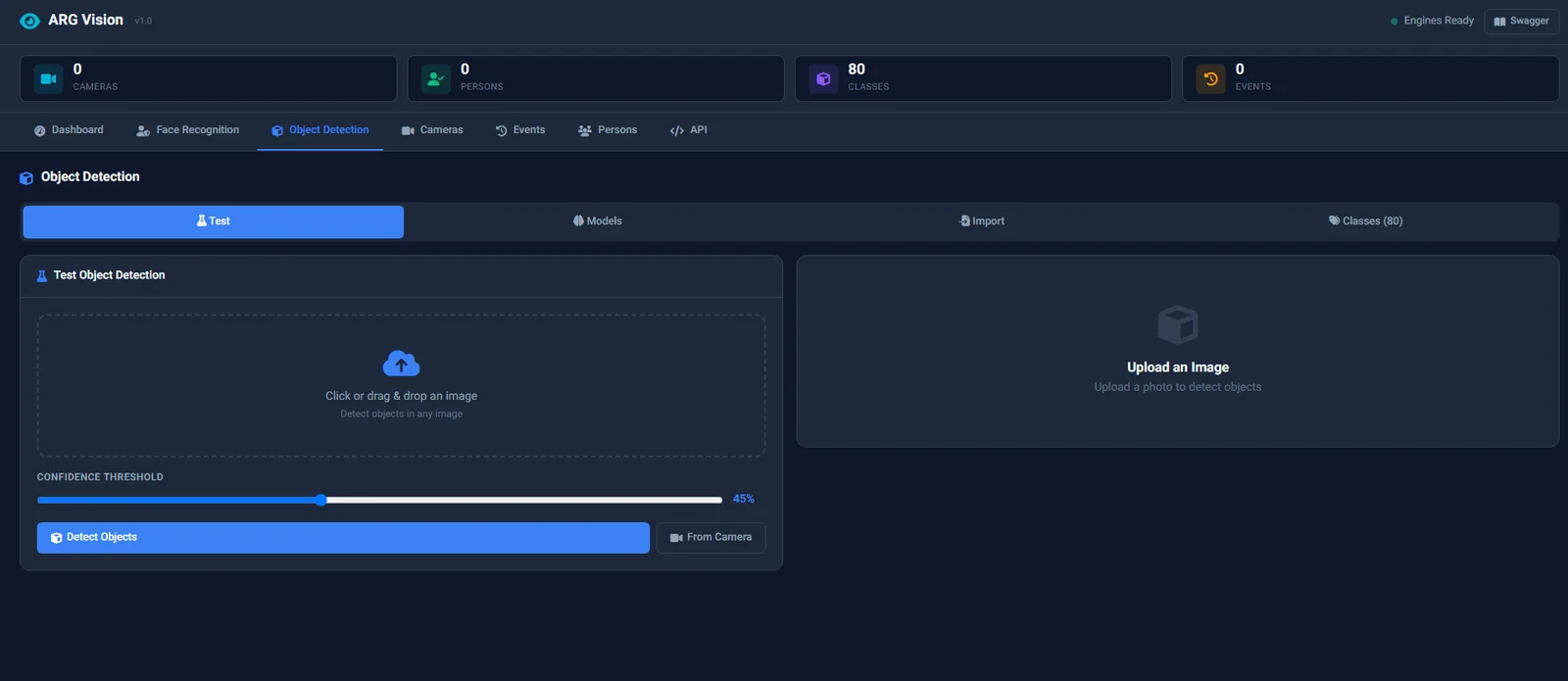The width and height of the screenshot is (1568, 681).
Task: Select the Test sub-tab
Action: (x=214, y=221)
